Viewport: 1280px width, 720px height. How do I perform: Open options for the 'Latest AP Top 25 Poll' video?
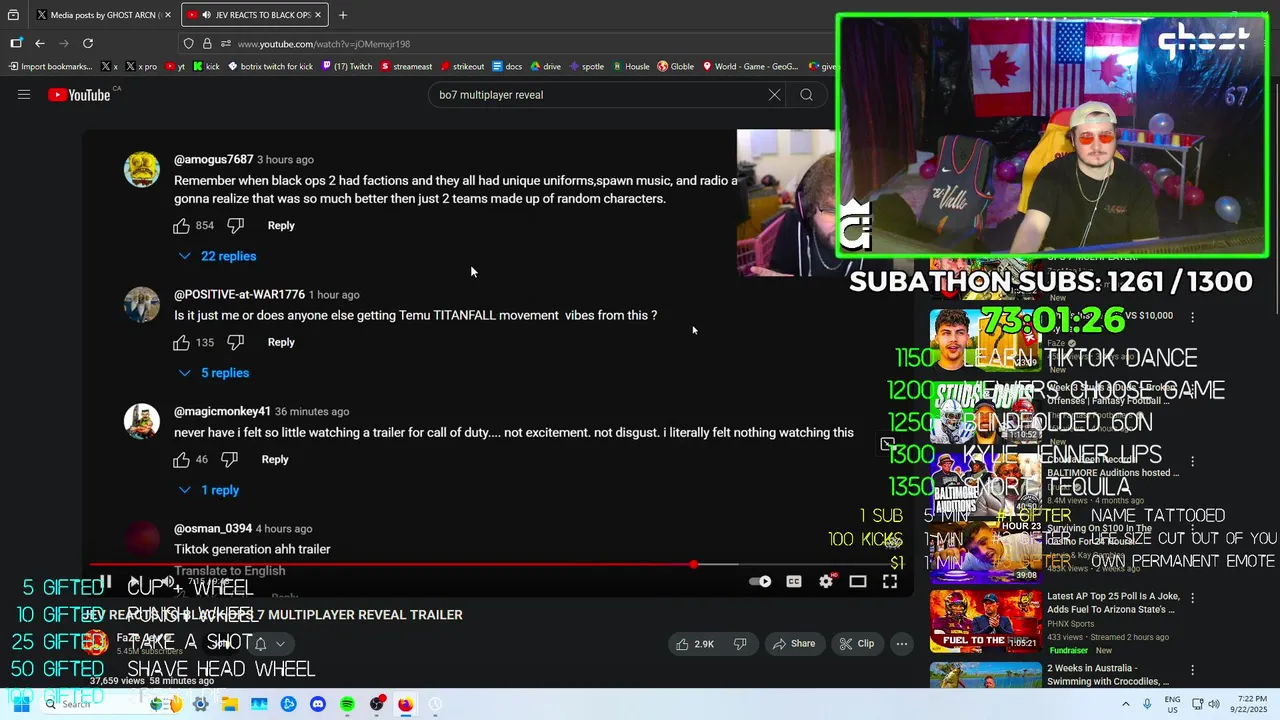point(1192,596)
